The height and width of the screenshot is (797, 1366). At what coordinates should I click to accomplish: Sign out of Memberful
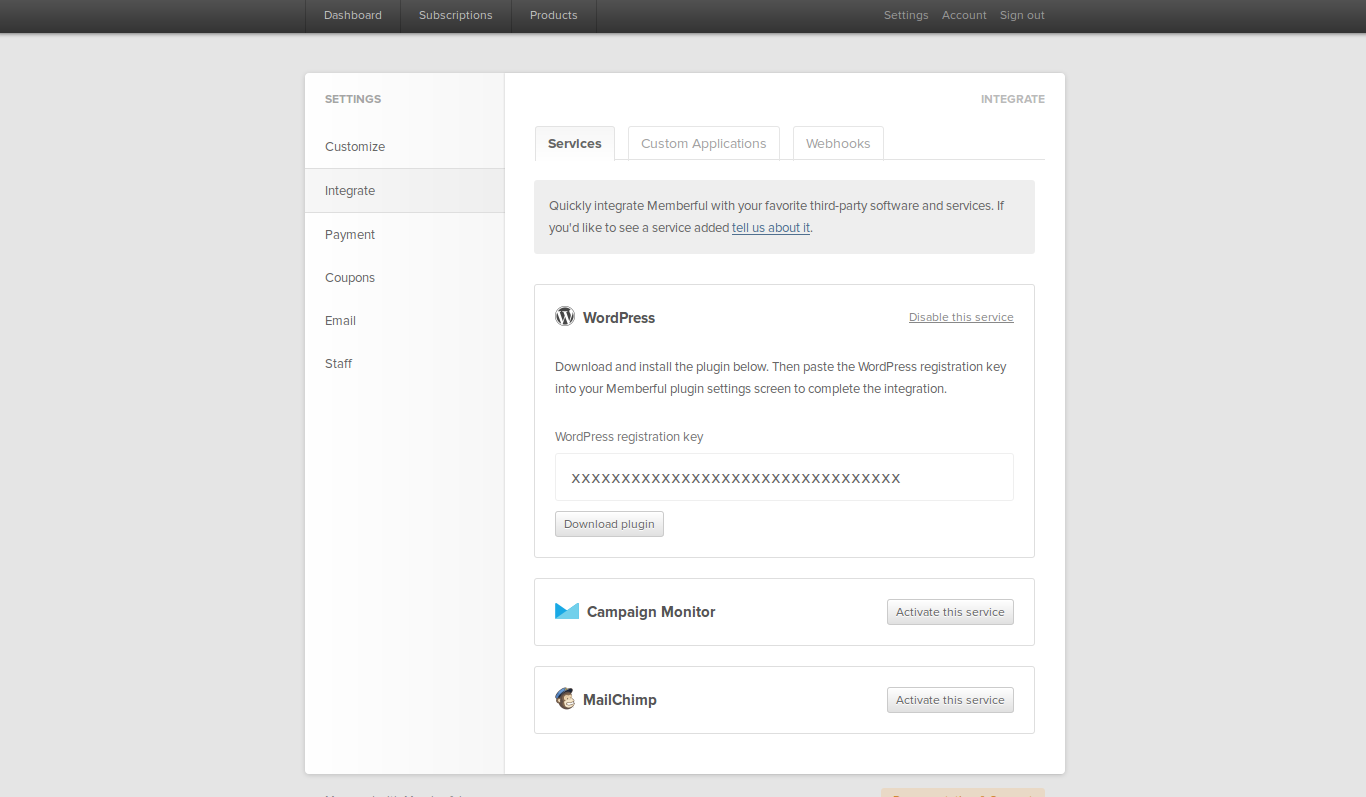click(x=1022, y=15)
